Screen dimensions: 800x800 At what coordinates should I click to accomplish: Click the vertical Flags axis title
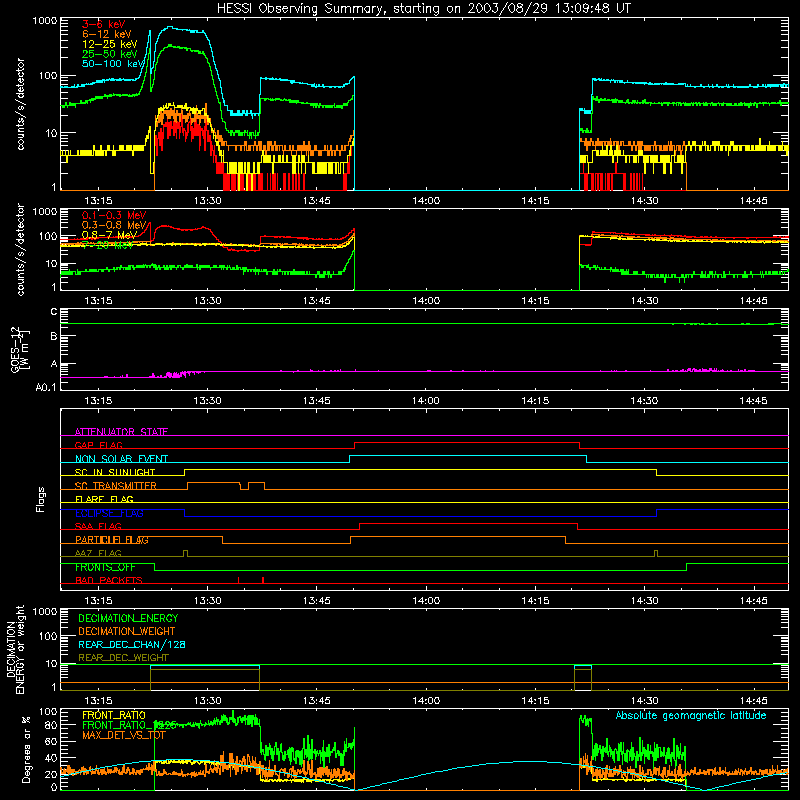(x=40, y=499)
